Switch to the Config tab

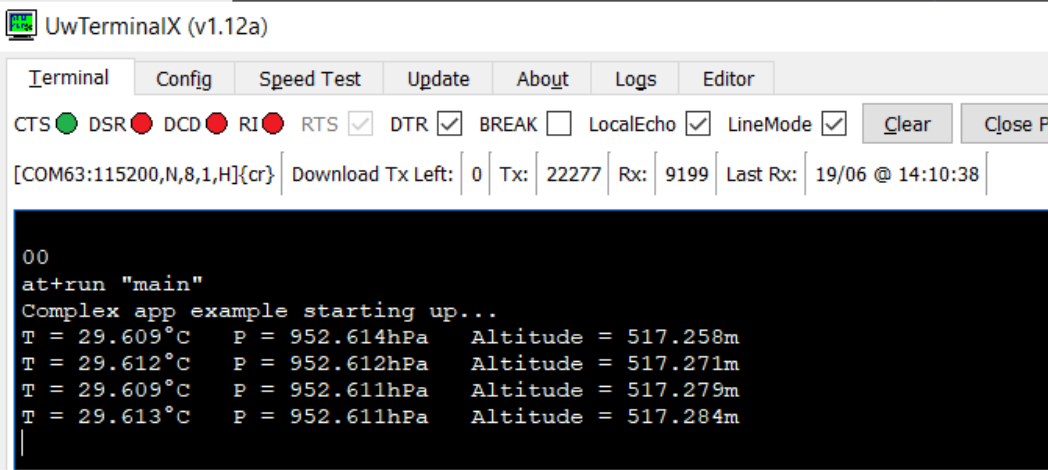(184, 79)
